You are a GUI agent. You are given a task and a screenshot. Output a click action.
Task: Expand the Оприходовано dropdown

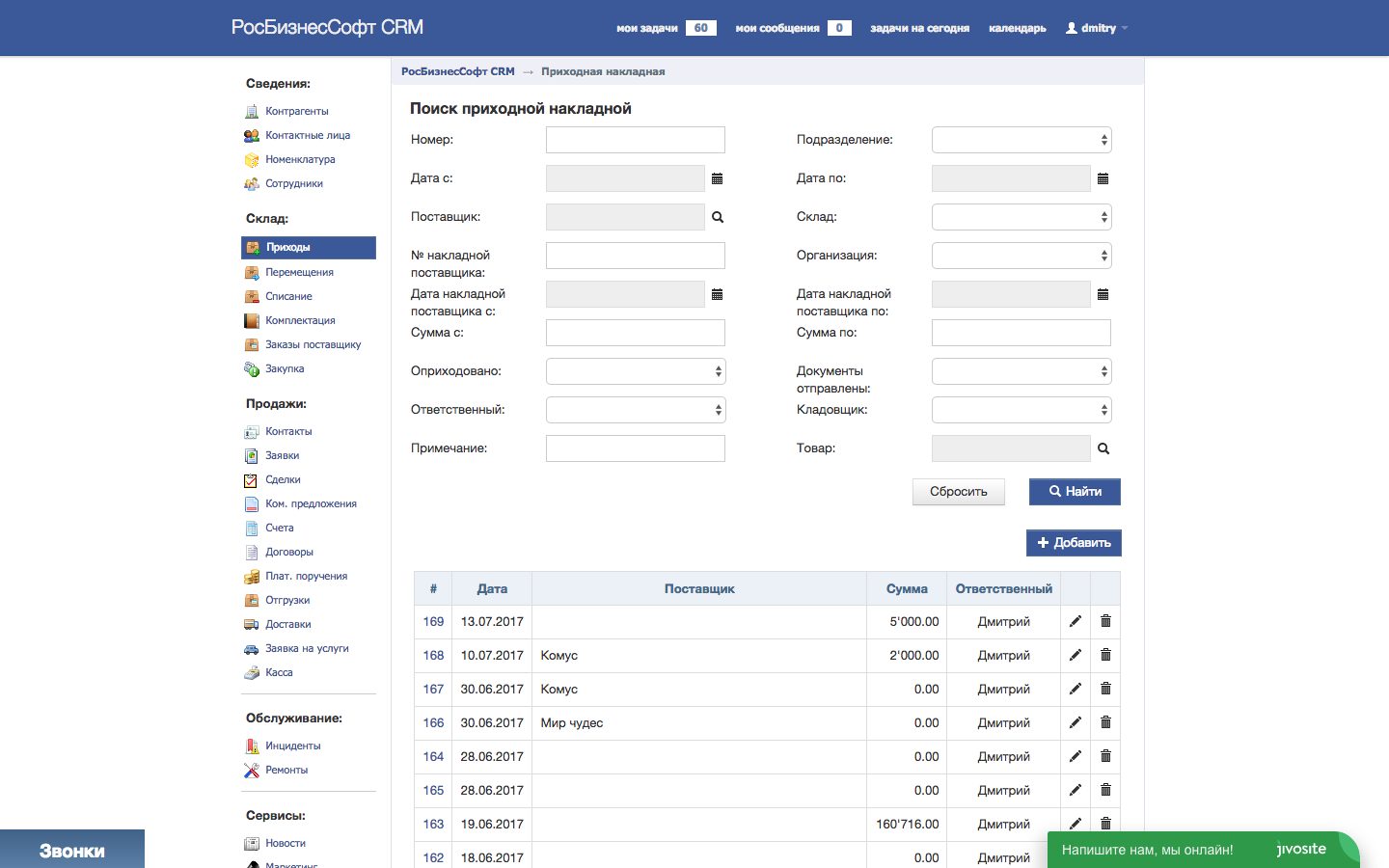(635, 371)
